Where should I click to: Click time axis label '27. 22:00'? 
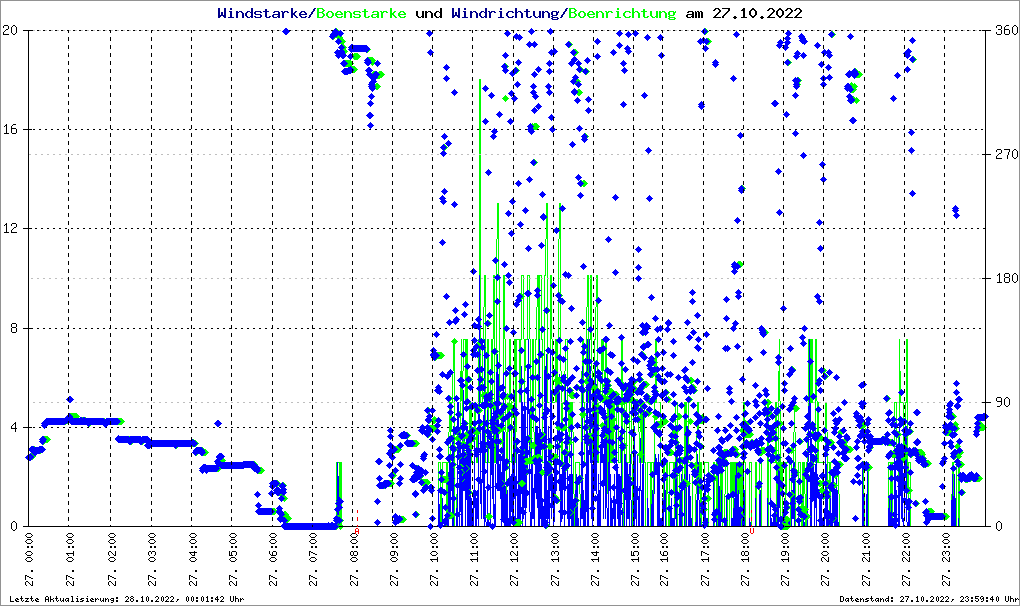[907, 559]
